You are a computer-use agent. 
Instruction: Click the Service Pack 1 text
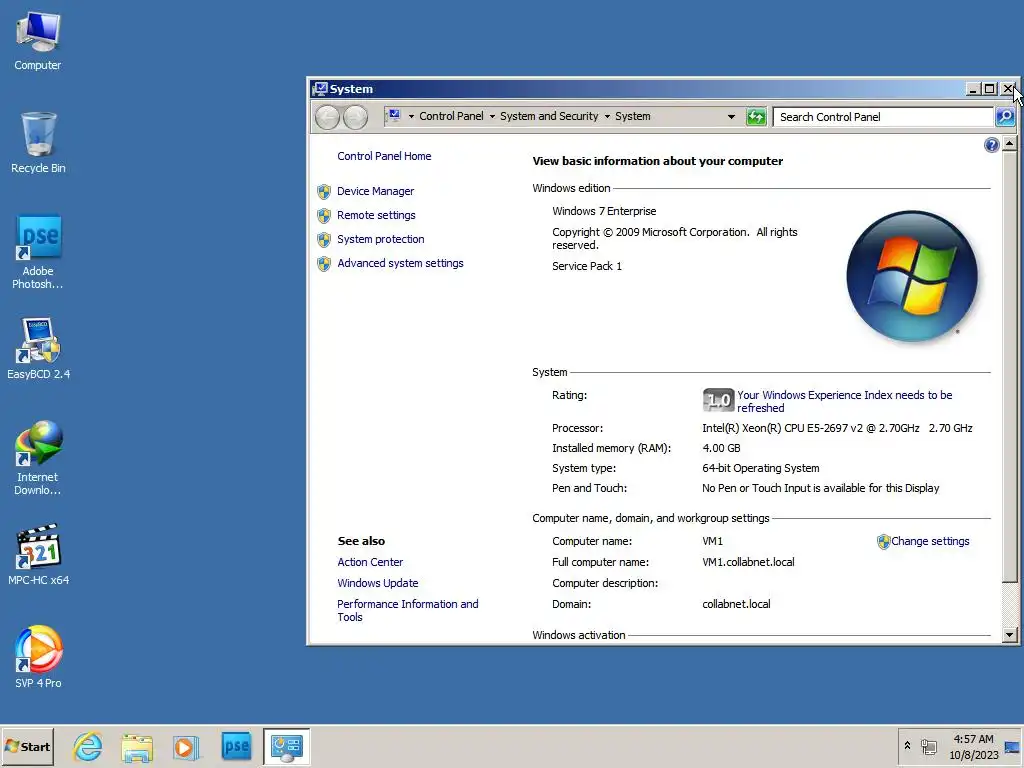(x=586, y=266)
